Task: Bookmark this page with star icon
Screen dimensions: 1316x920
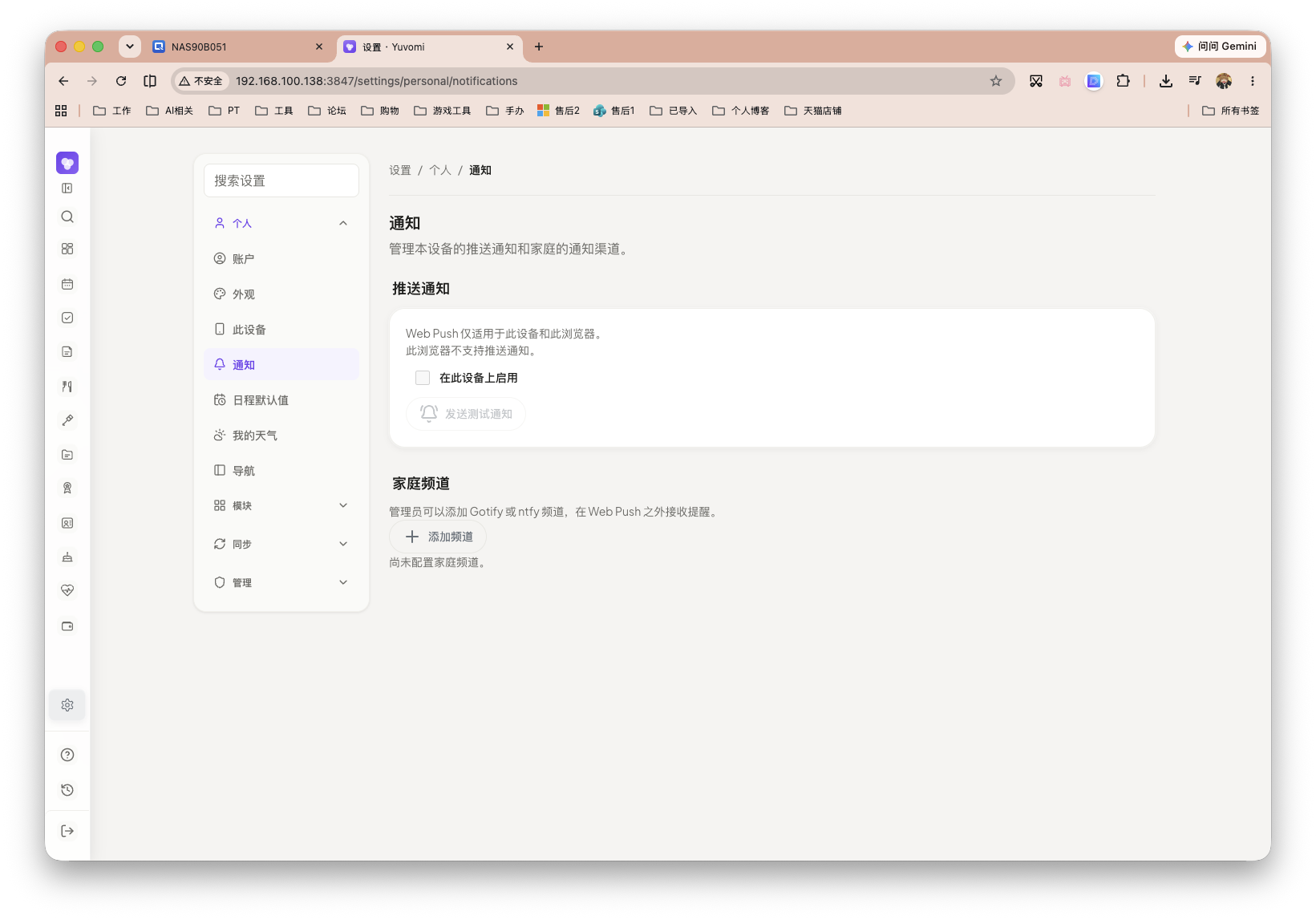Action: pos(996,81)
